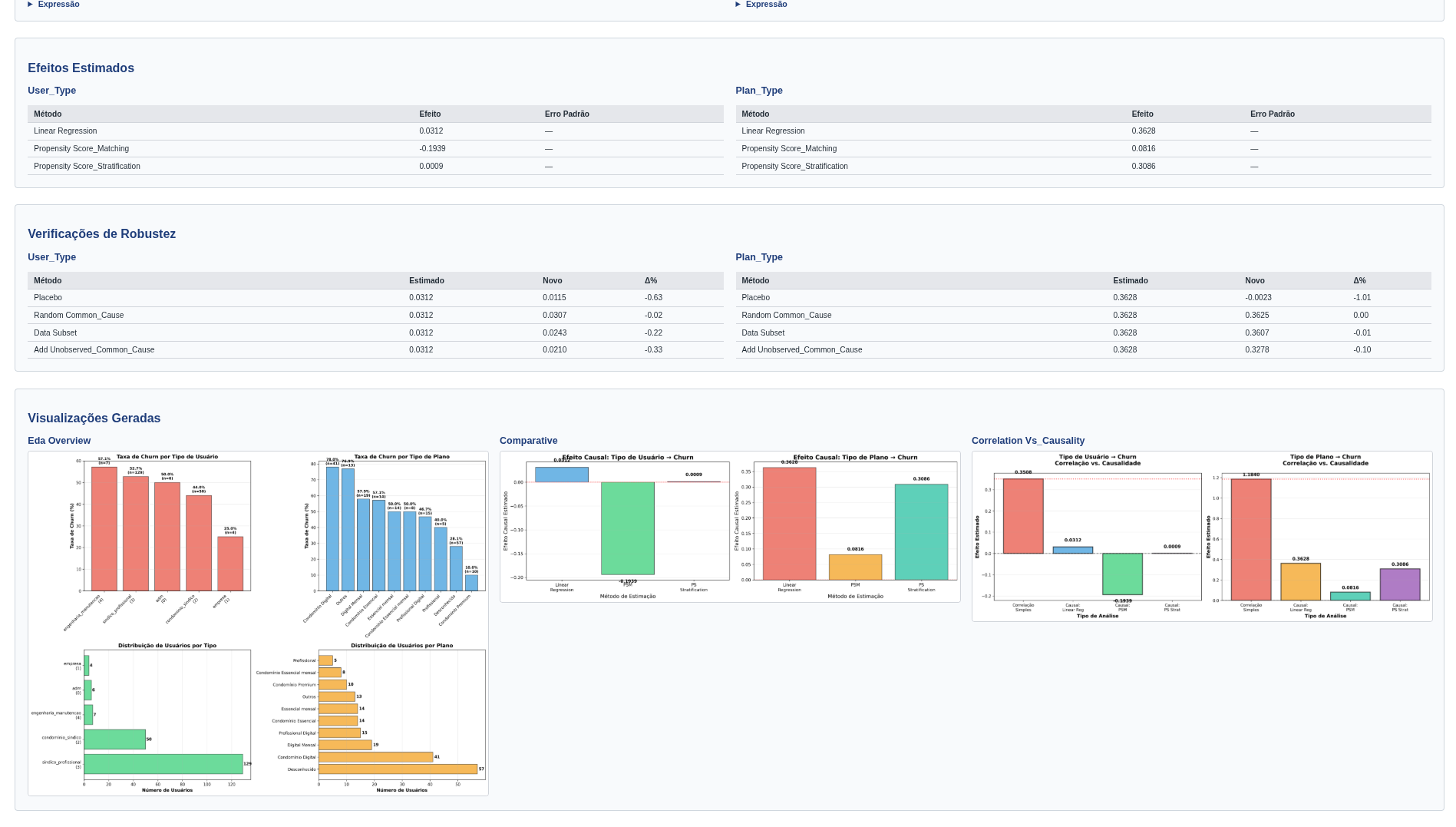Select Propensity Score_Matching row under User_Type effects
The image size is (1456, 827).
pyautogui.click(x=81, y=149)
